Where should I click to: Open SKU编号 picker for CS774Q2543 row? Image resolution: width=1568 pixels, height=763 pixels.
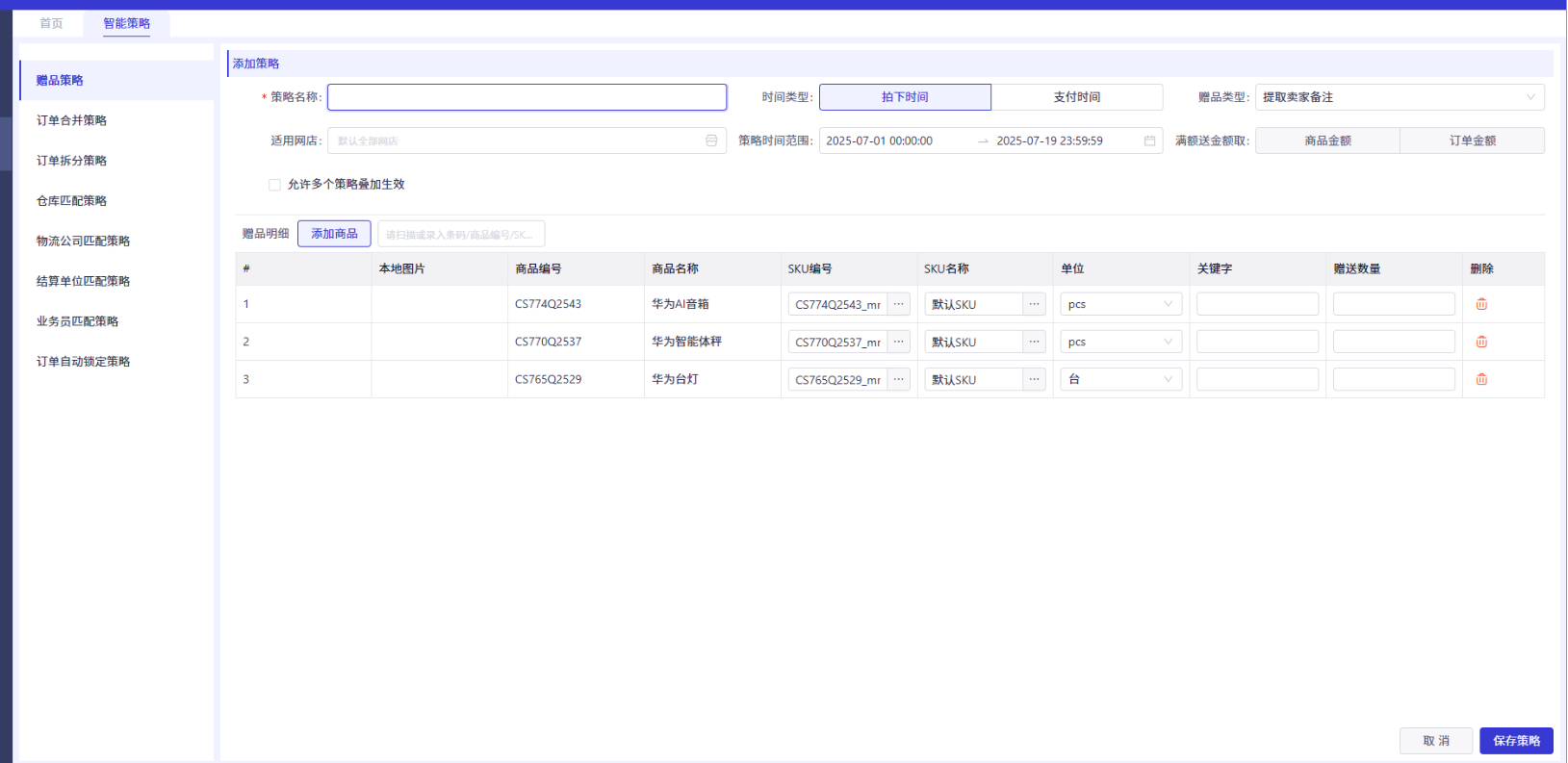(898, 304)
